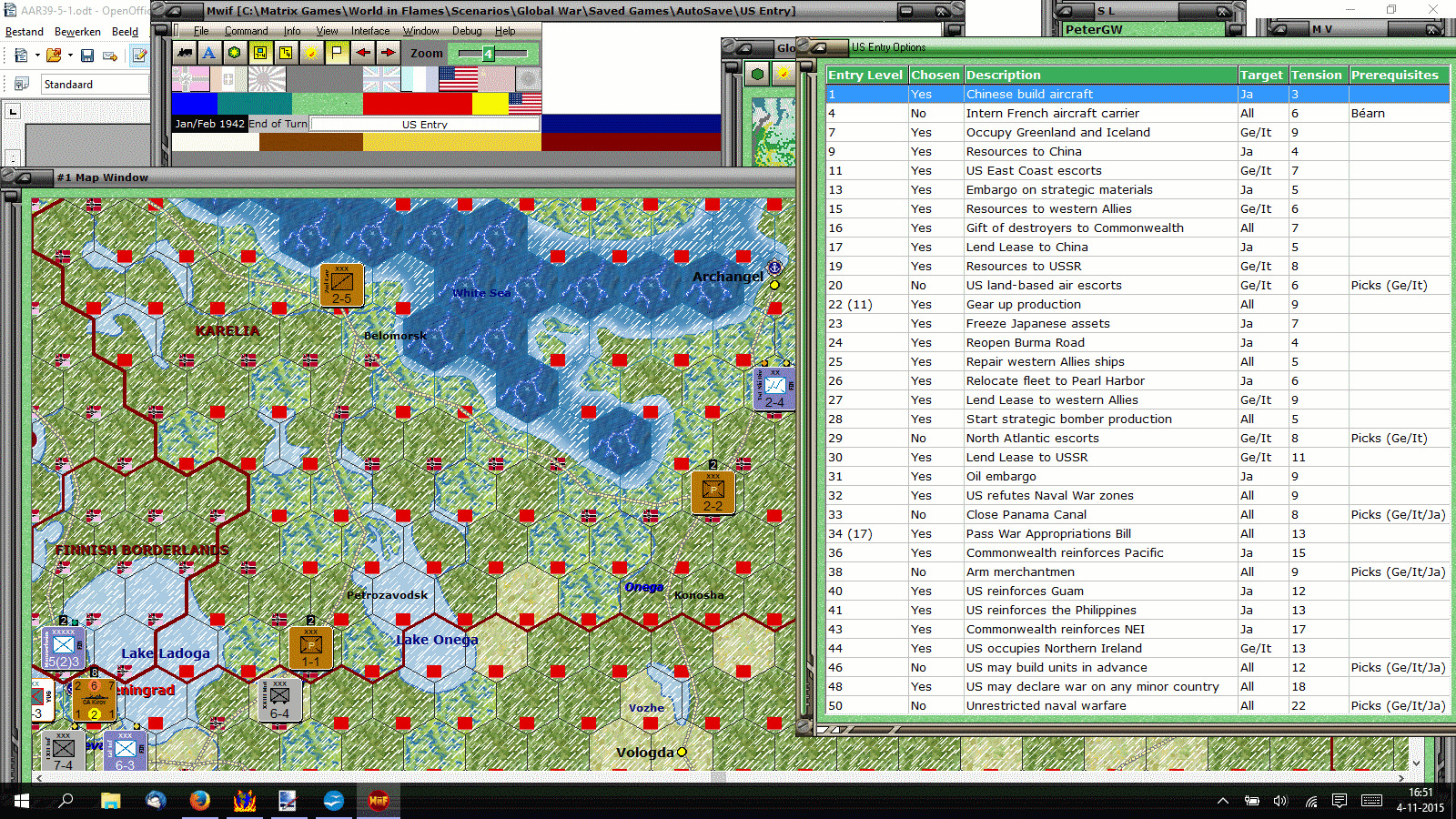Viewport: 1456px width, 819px height.
Task: Select the Japanese rising sun flag
Action: 267,79
